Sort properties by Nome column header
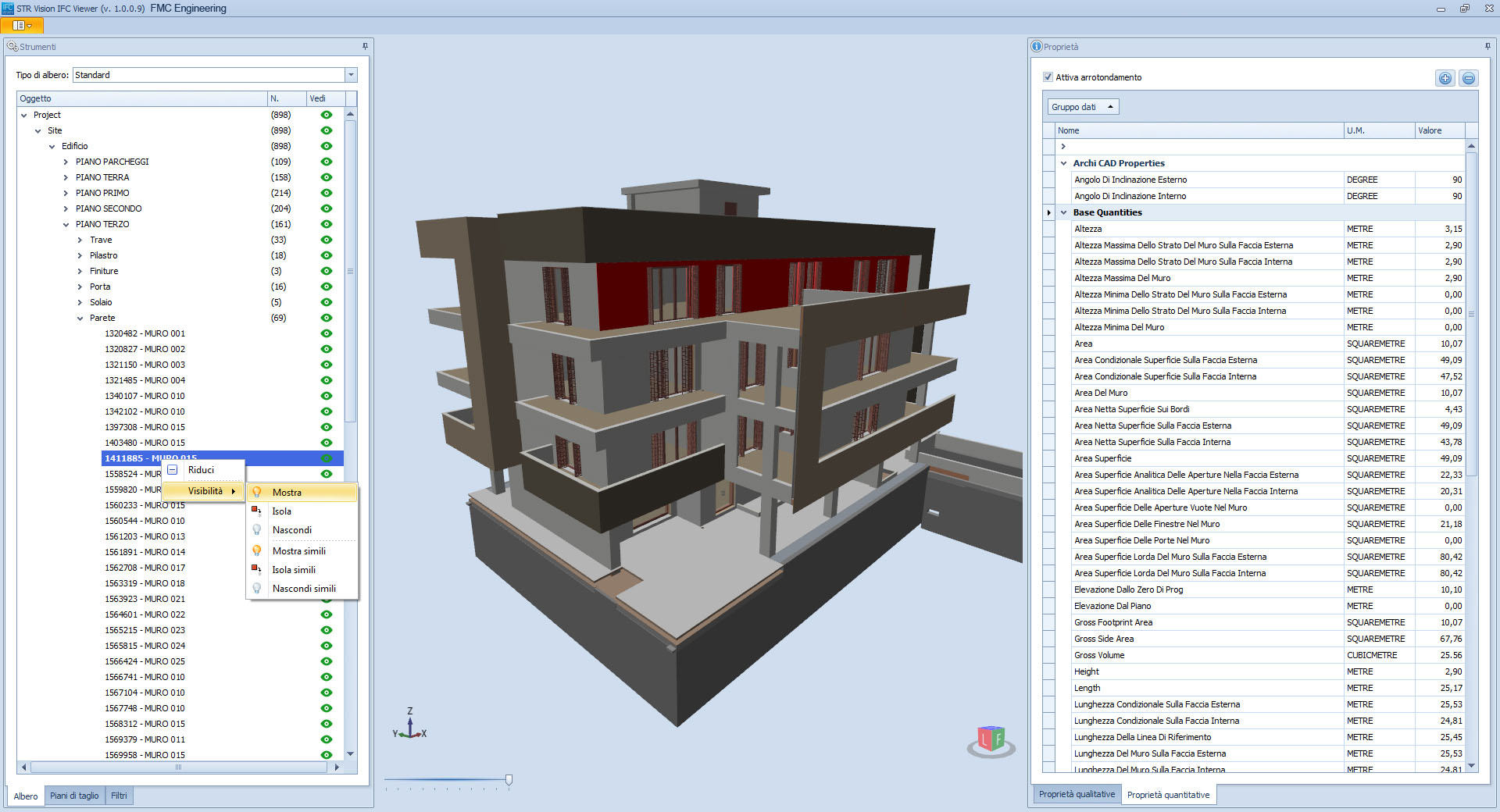 point(1198,130)
